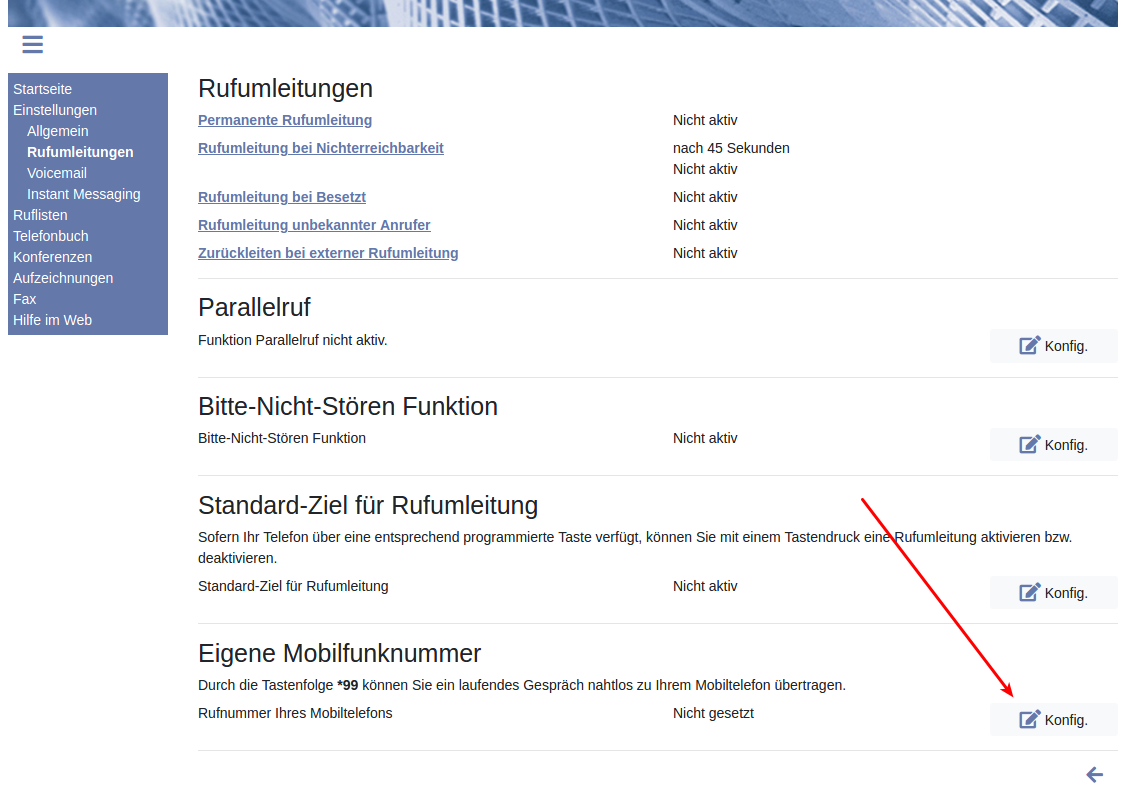Open Ruflisten from the sidebar

[x=40, y=215]
